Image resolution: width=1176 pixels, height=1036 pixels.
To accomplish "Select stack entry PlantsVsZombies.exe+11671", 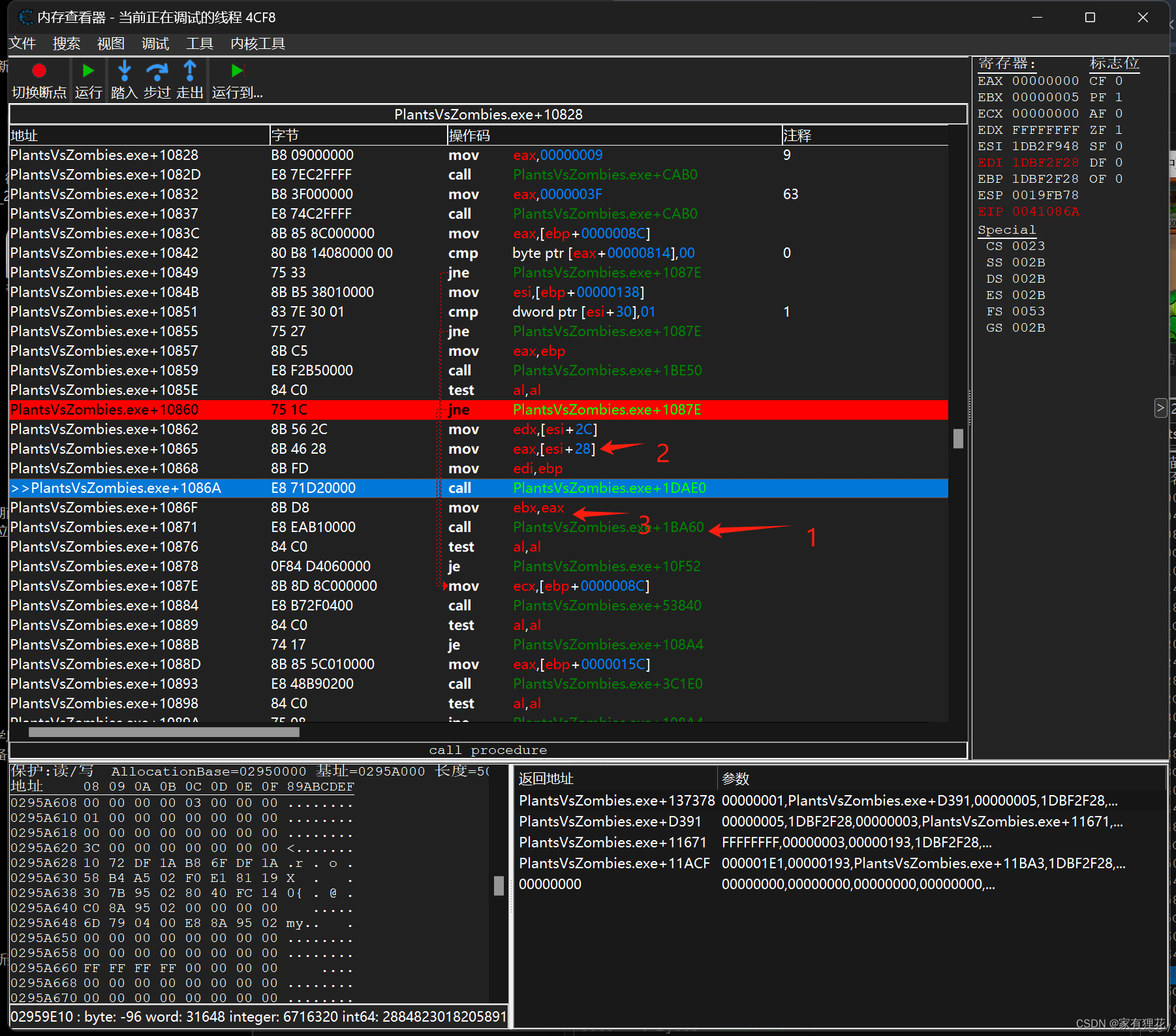I will pyautogui.click(x=841, y=843).
